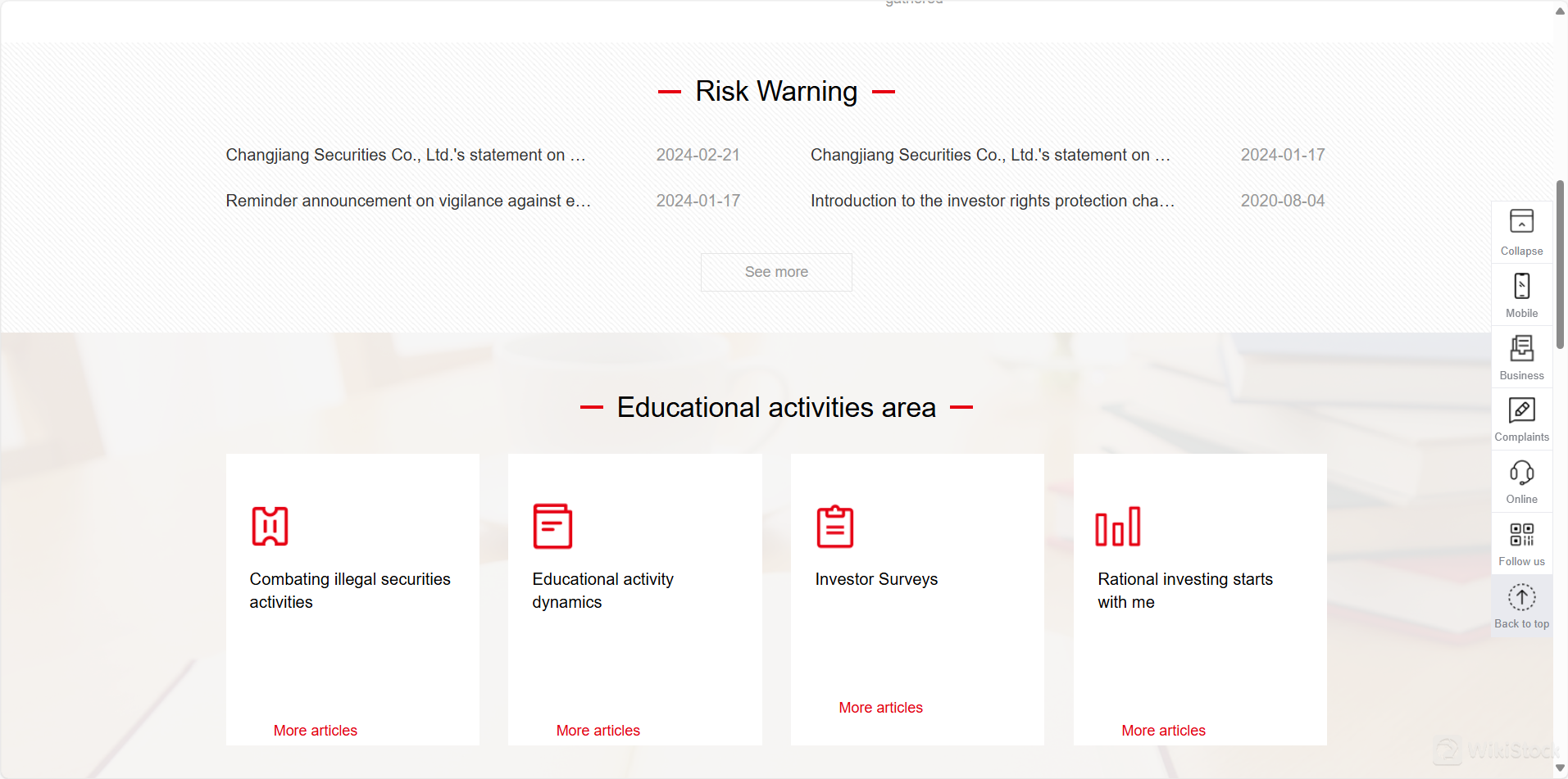1568x779 pixels.
Task: Open More articles under Combating illegal securities
Action: pyautogui.click(x=315, y=730)
